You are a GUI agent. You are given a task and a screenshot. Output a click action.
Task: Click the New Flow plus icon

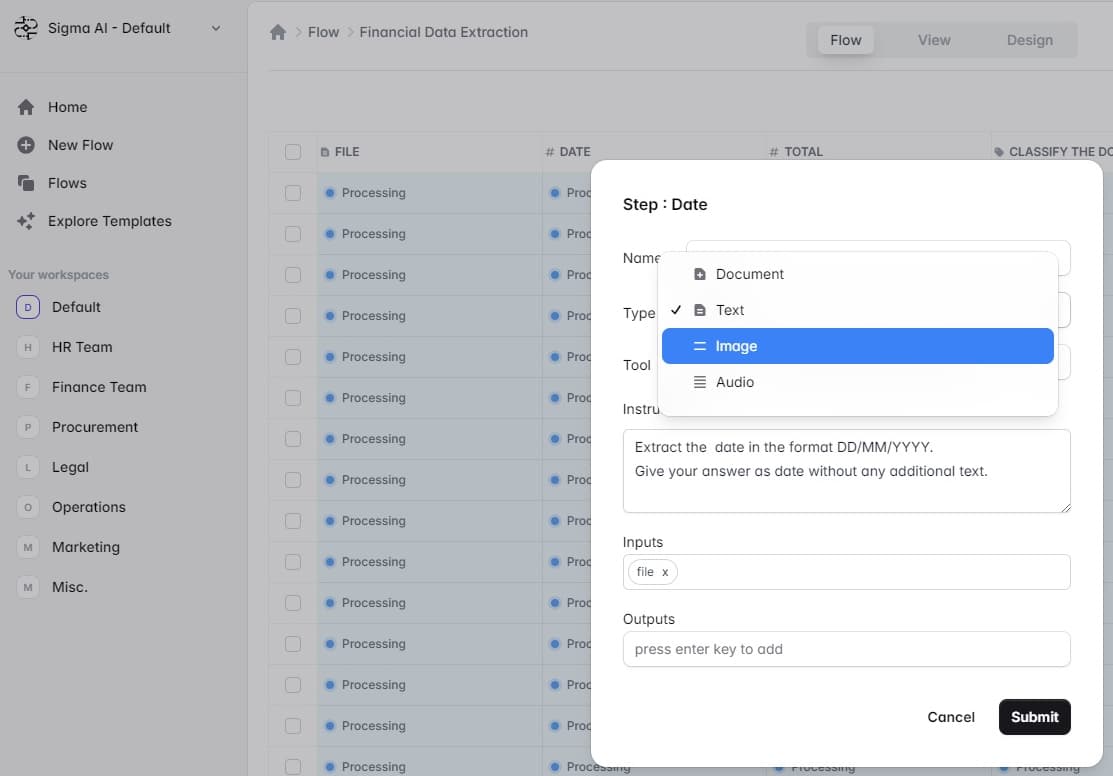tap(26, 145)
